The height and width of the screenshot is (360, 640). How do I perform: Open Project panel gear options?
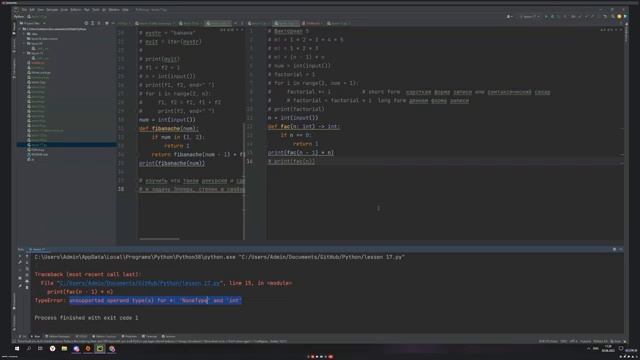(107, 23)
